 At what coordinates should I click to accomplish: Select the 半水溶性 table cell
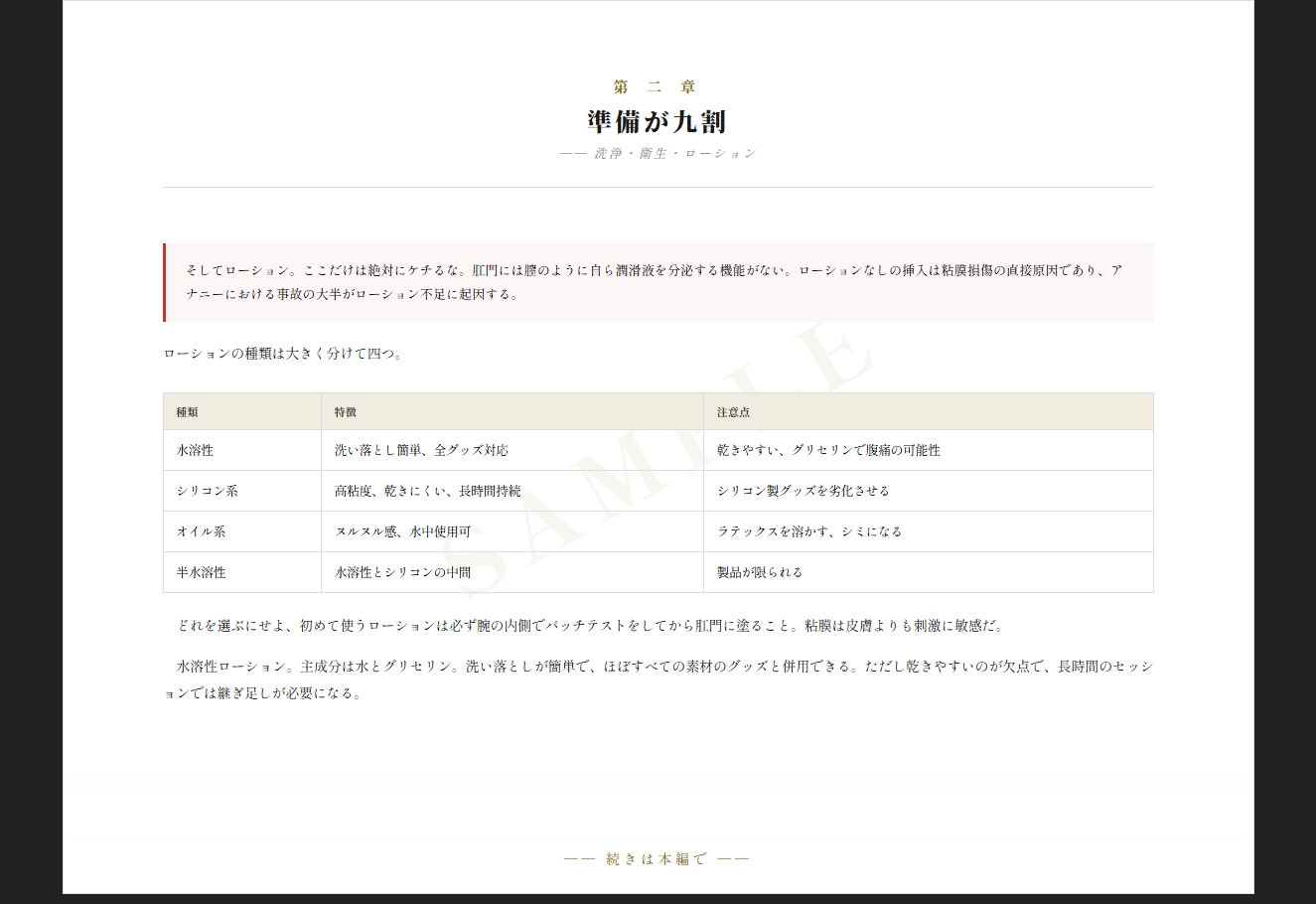tap(202, 572)
